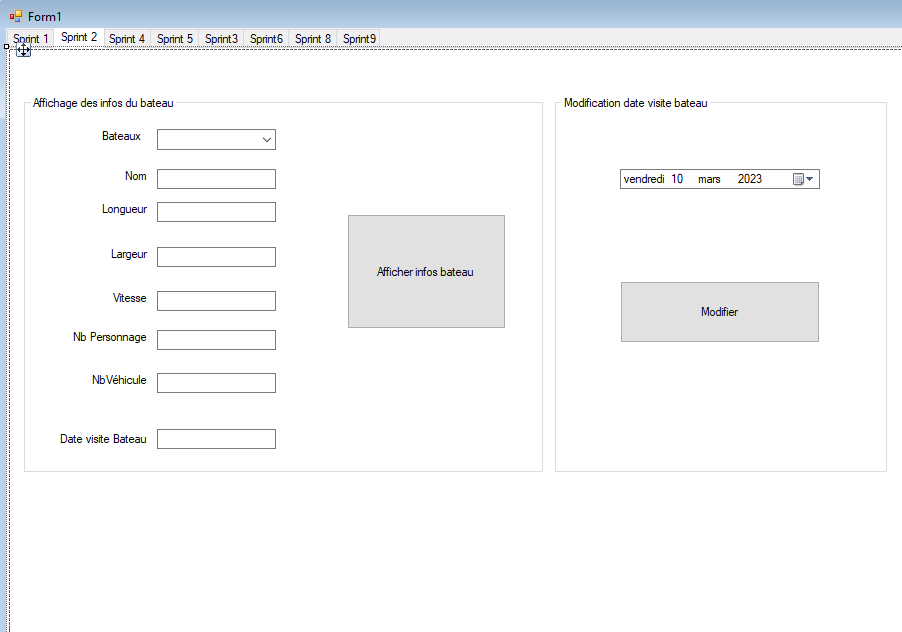Focus the Nb Personnage text box
Viewport: 902px width, 632px height.
[x=216, y=340]
